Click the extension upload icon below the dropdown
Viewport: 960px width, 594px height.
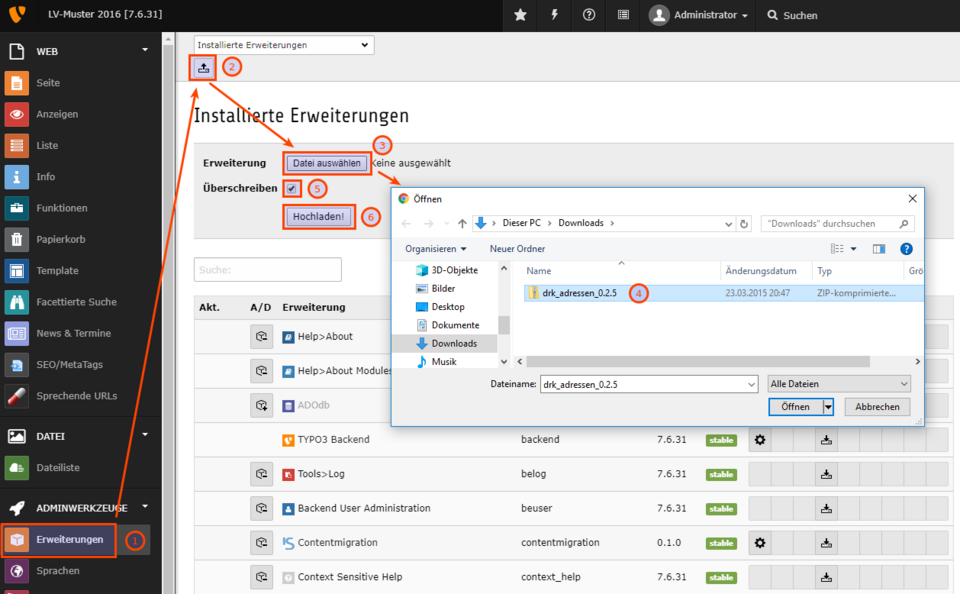(203, 66)
